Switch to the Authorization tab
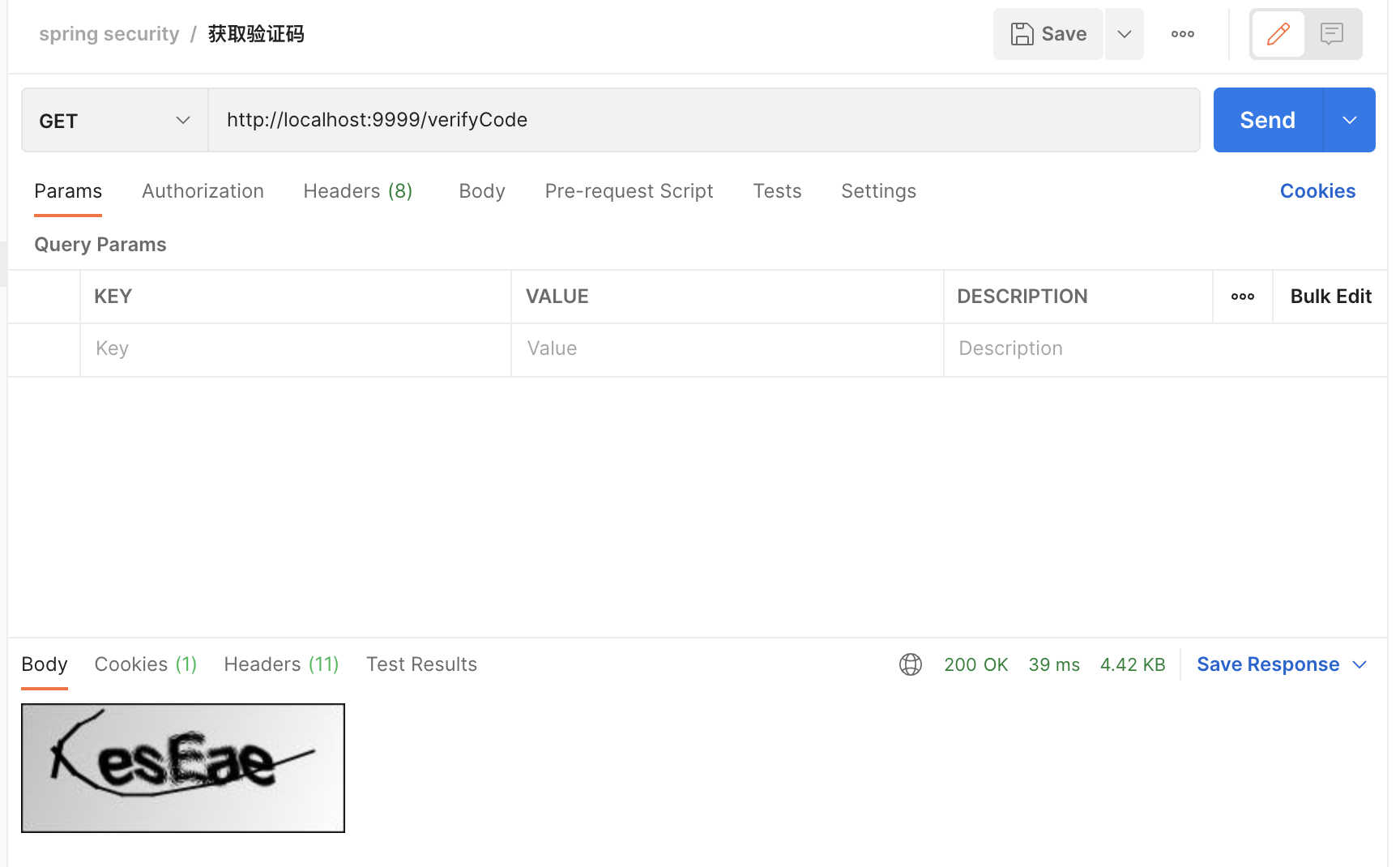Viewport: 1400px width, 867px height. point(203,191)
